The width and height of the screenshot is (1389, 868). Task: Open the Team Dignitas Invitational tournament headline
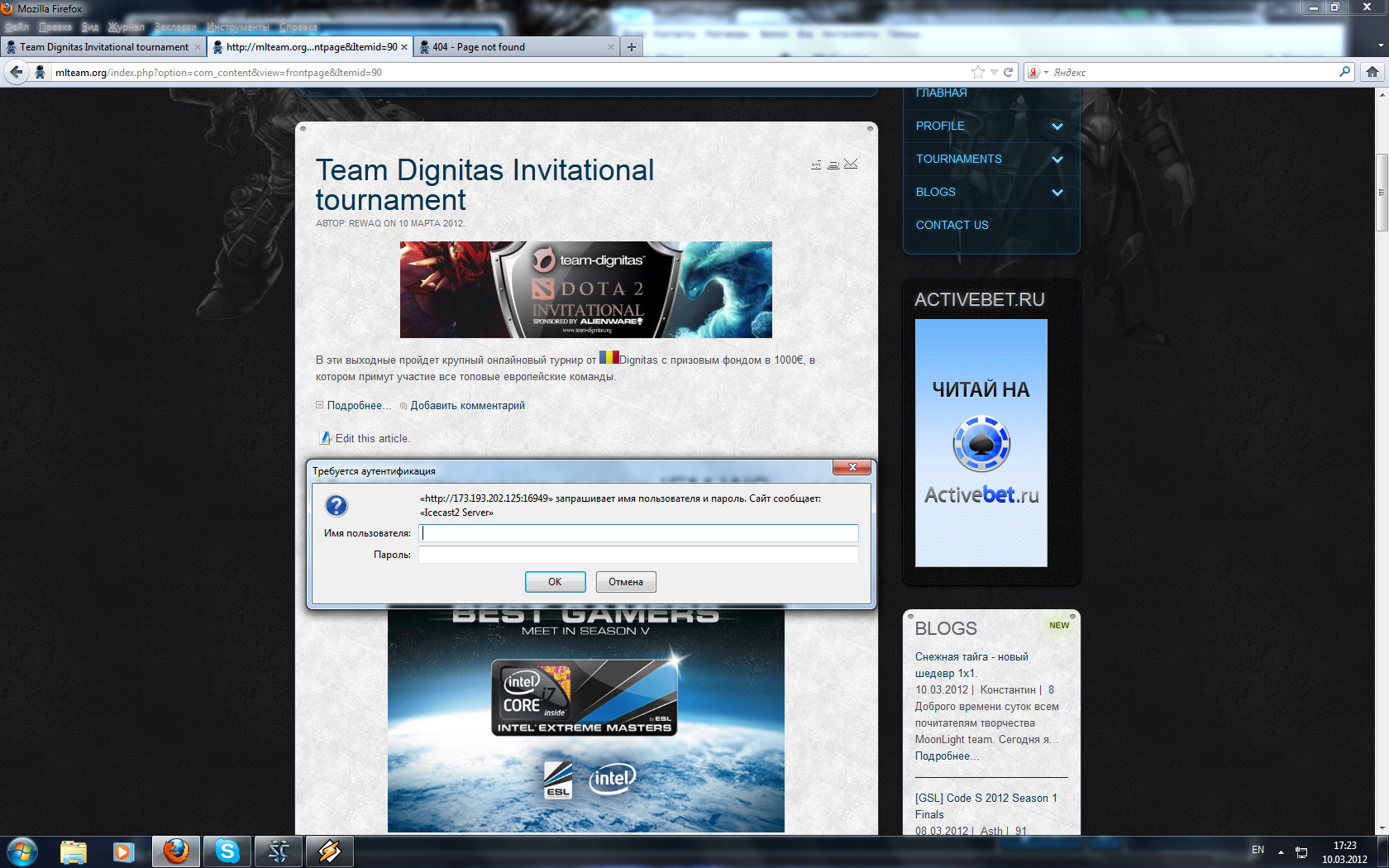tap(484, 185)
